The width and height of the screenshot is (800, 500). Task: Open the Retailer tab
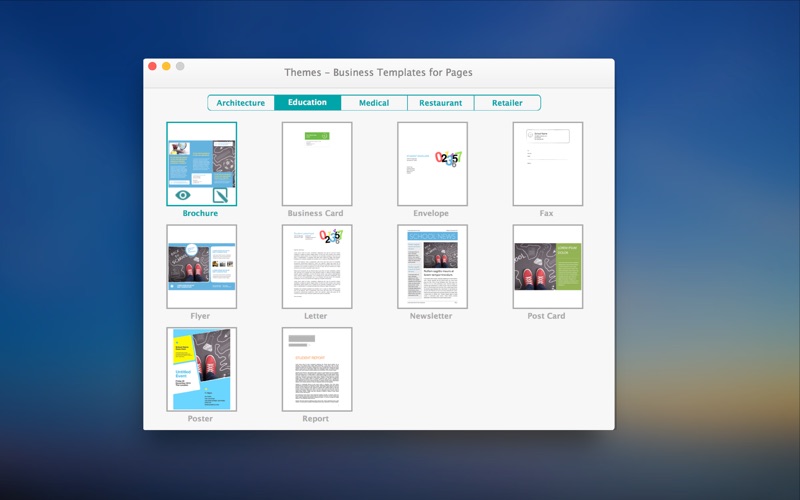click(507, 103)
